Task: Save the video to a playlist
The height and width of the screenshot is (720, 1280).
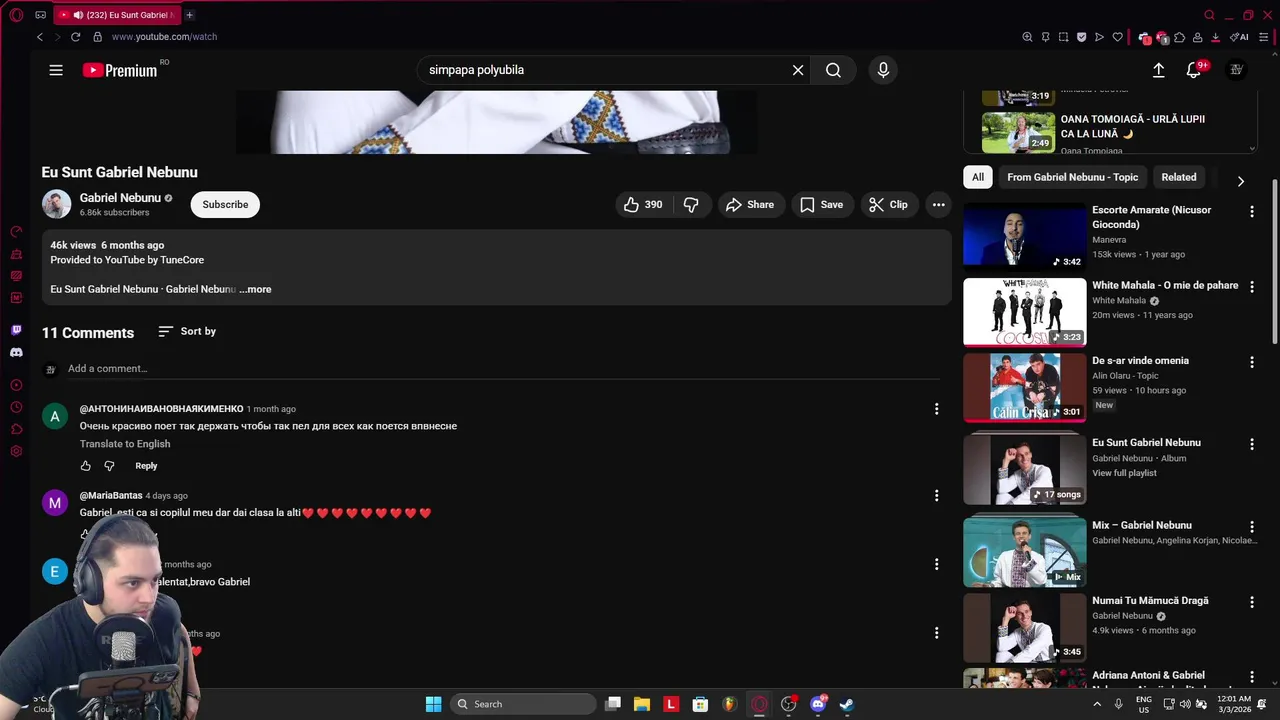Action: click(821, 204)
